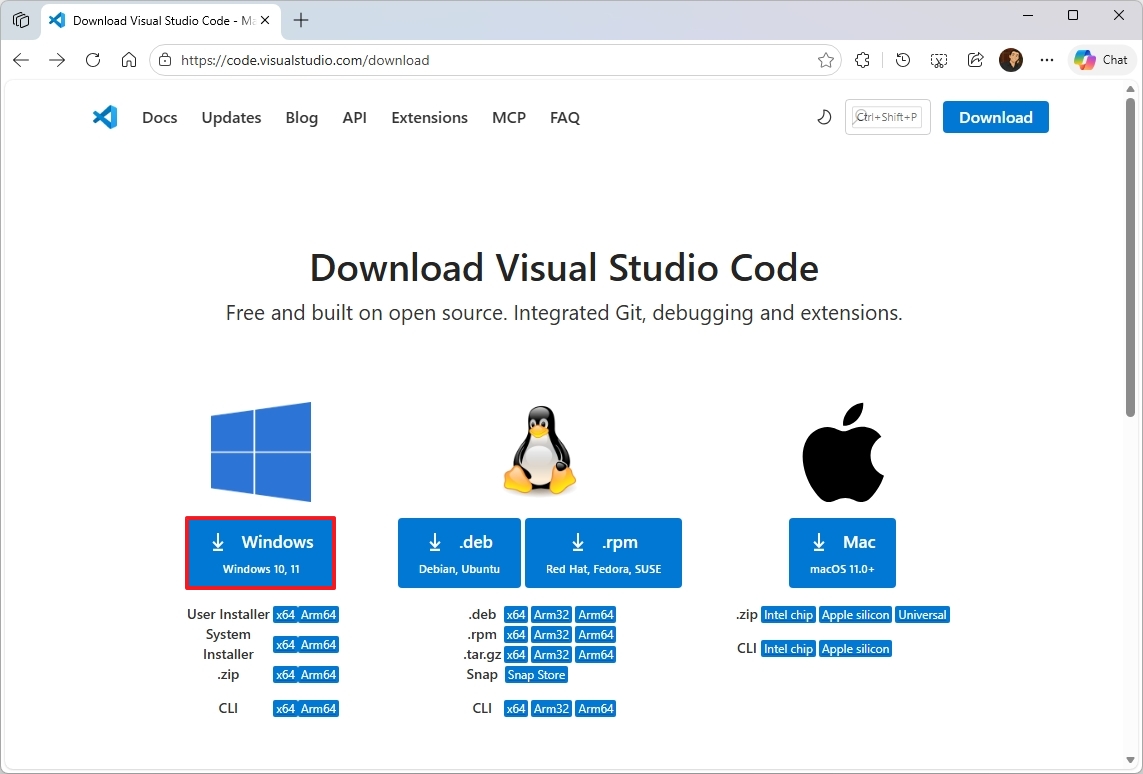Select Linux .tar.gz x64 link
Image resolution: width=1143 pixels, height=774 pixels.
515,654
